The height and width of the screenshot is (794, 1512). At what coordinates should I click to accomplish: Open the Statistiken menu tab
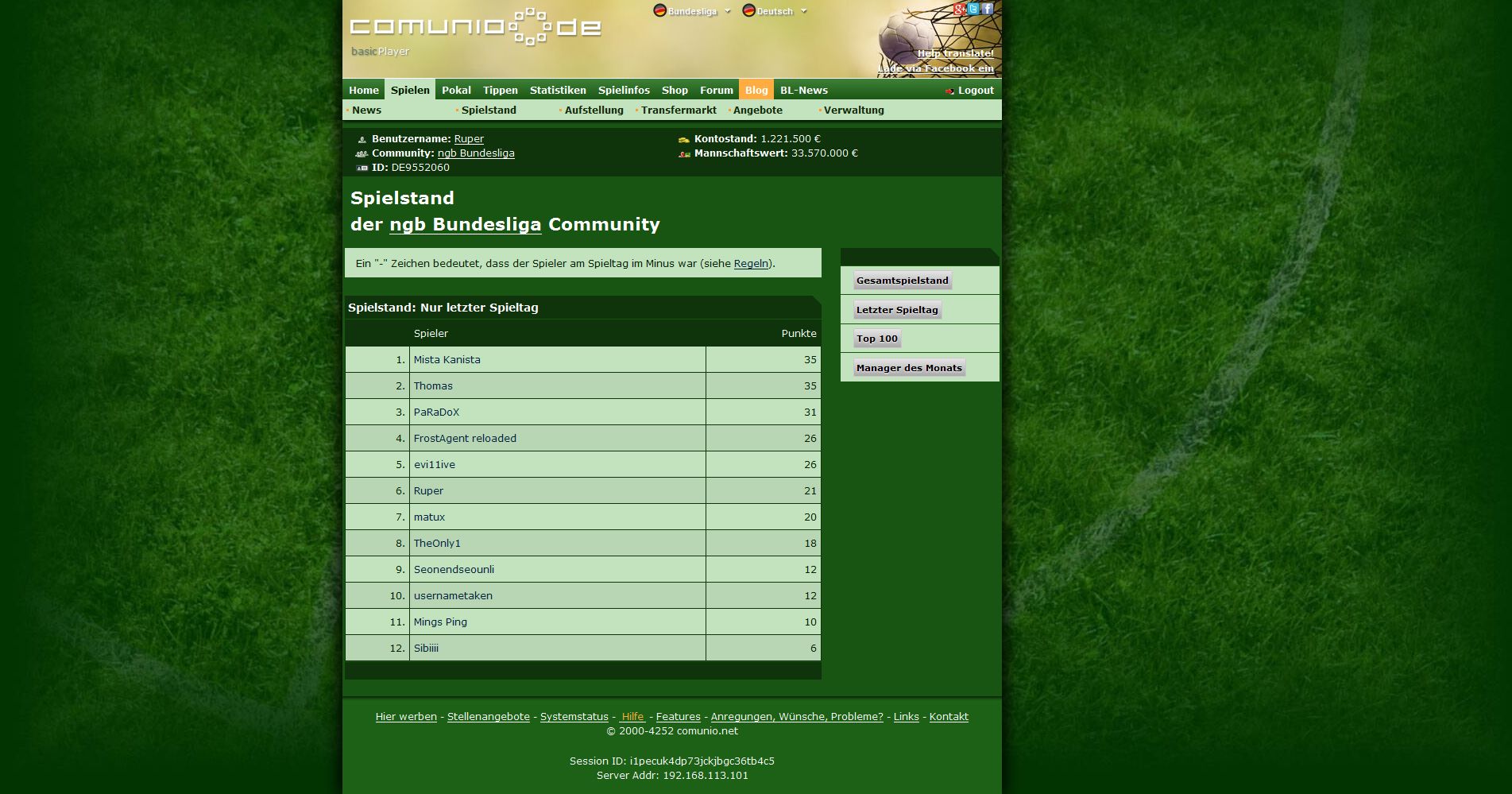point(558,90)
